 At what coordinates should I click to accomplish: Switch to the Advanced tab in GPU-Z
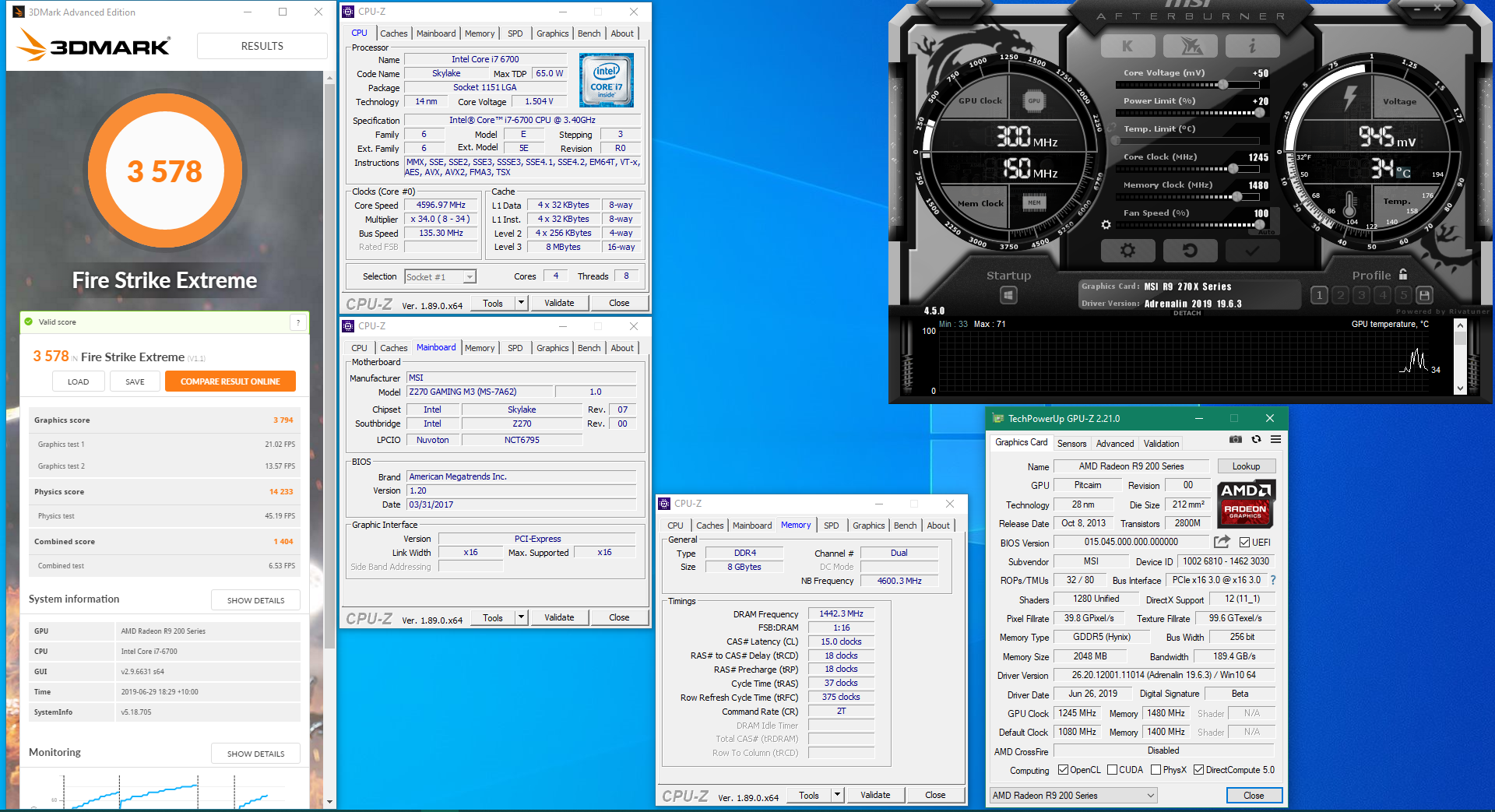(x=1115, y=444)
